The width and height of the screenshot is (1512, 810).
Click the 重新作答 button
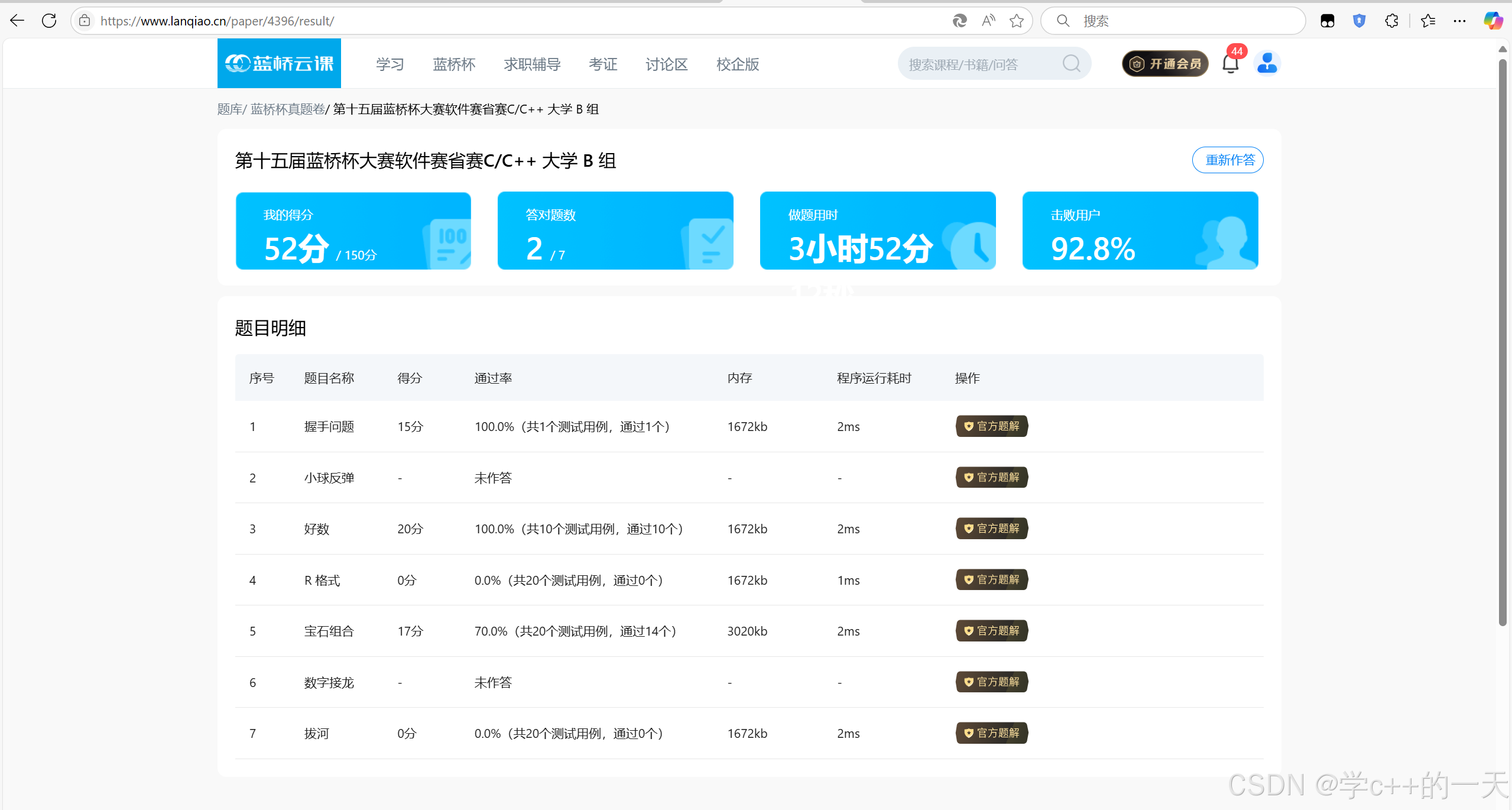pos(1228,160)
